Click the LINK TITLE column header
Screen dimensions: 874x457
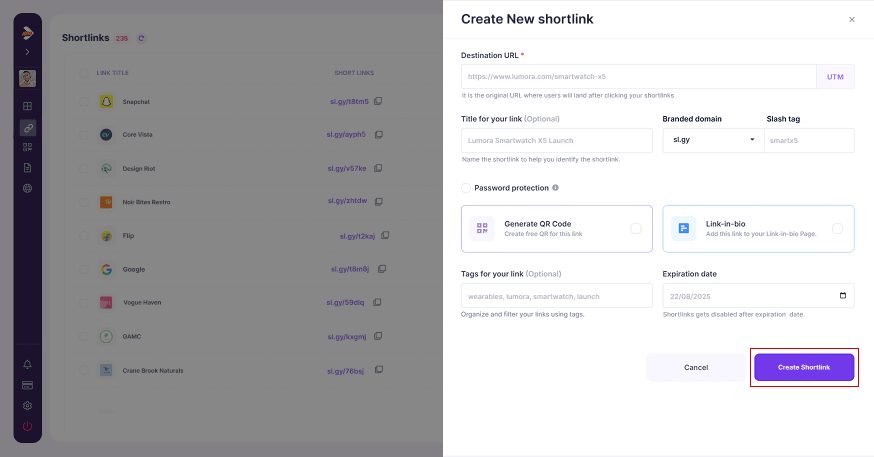click(x=113, y=73)
